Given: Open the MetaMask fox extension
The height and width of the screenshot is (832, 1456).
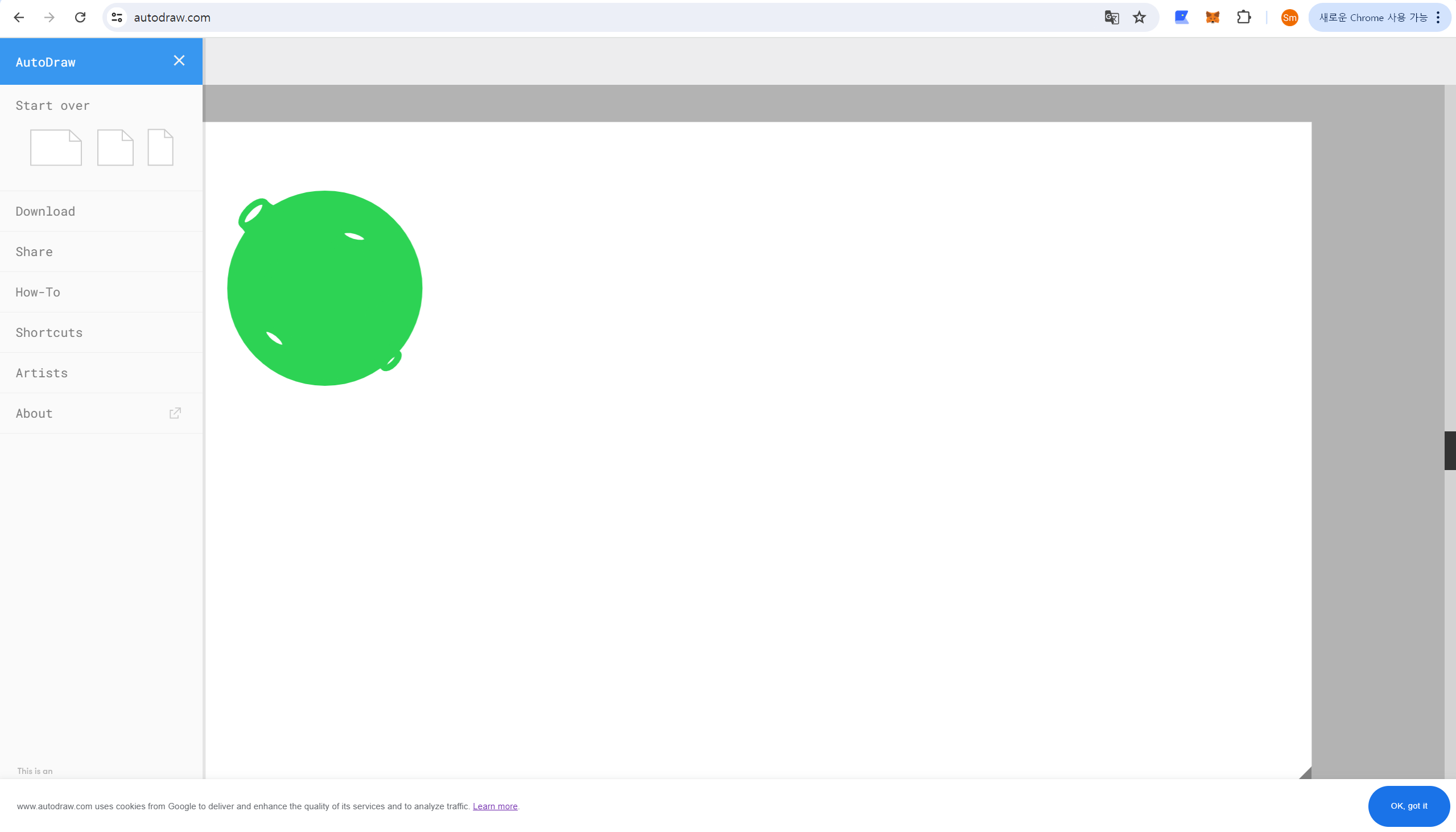Looking at the screenshot, I should click(x=1212, y=18).
